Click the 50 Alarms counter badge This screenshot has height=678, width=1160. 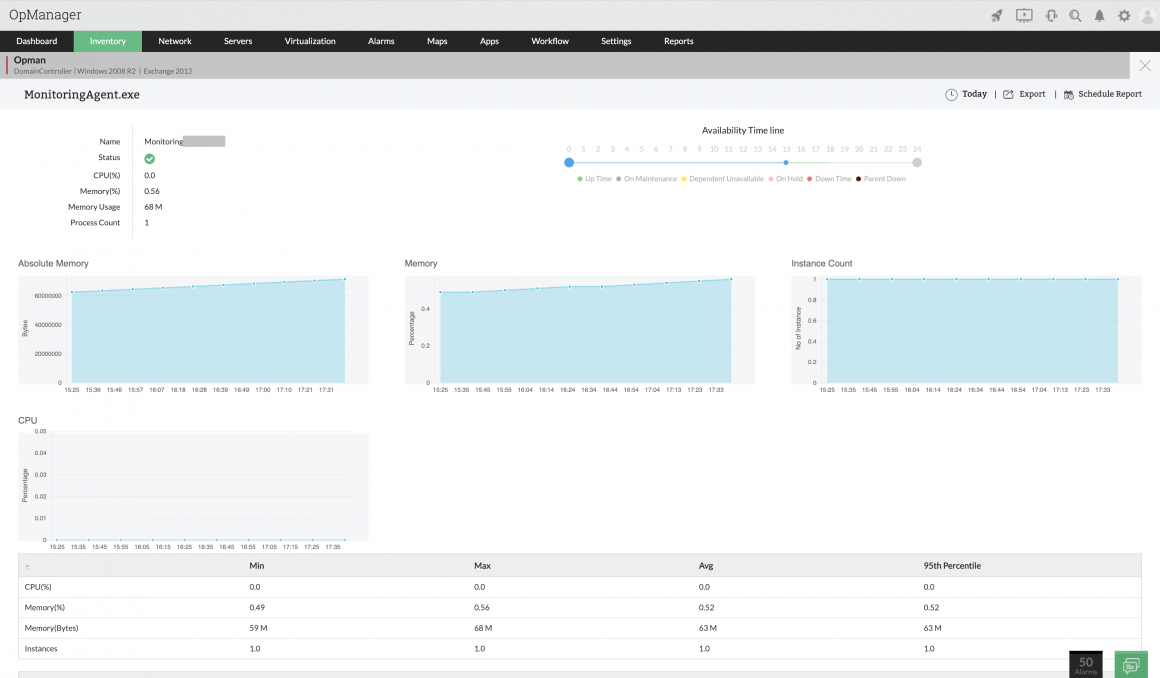click(1085, 664)
